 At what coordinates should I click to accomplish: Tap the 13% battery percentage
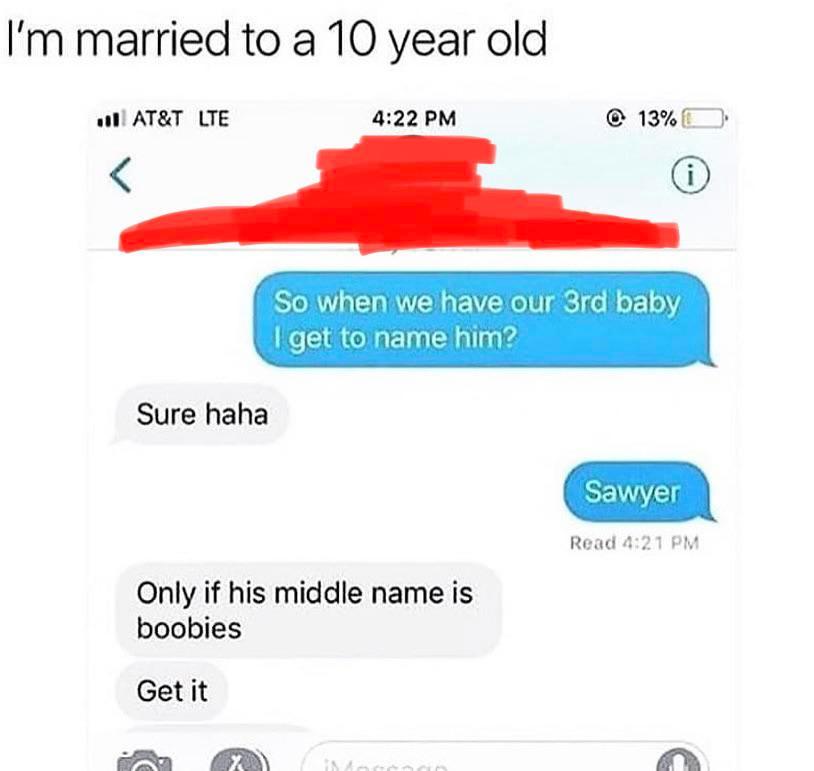click(657, 119)
